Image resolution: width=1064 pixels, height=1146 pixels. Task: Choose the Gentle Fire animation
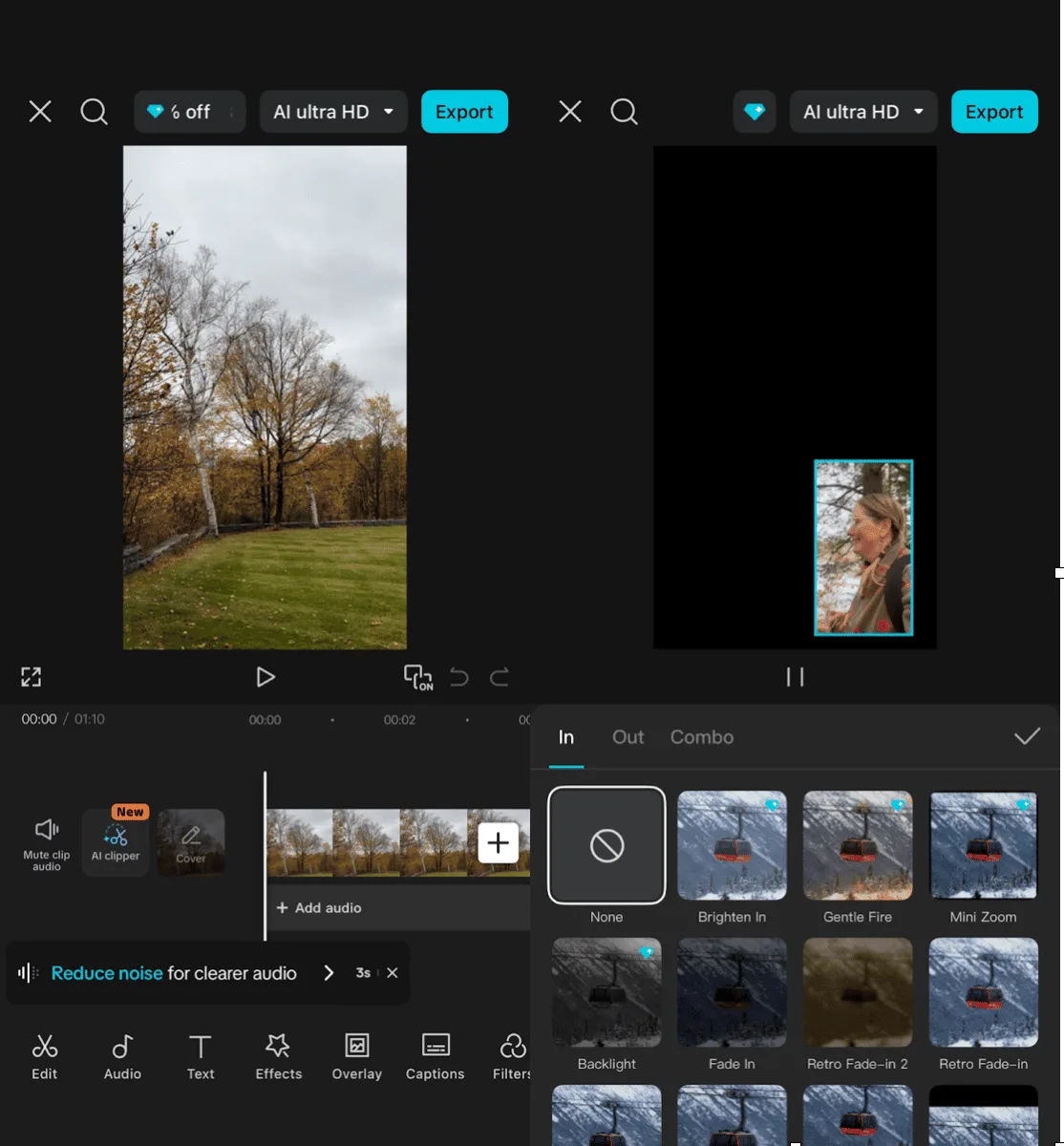click(858, 845)
